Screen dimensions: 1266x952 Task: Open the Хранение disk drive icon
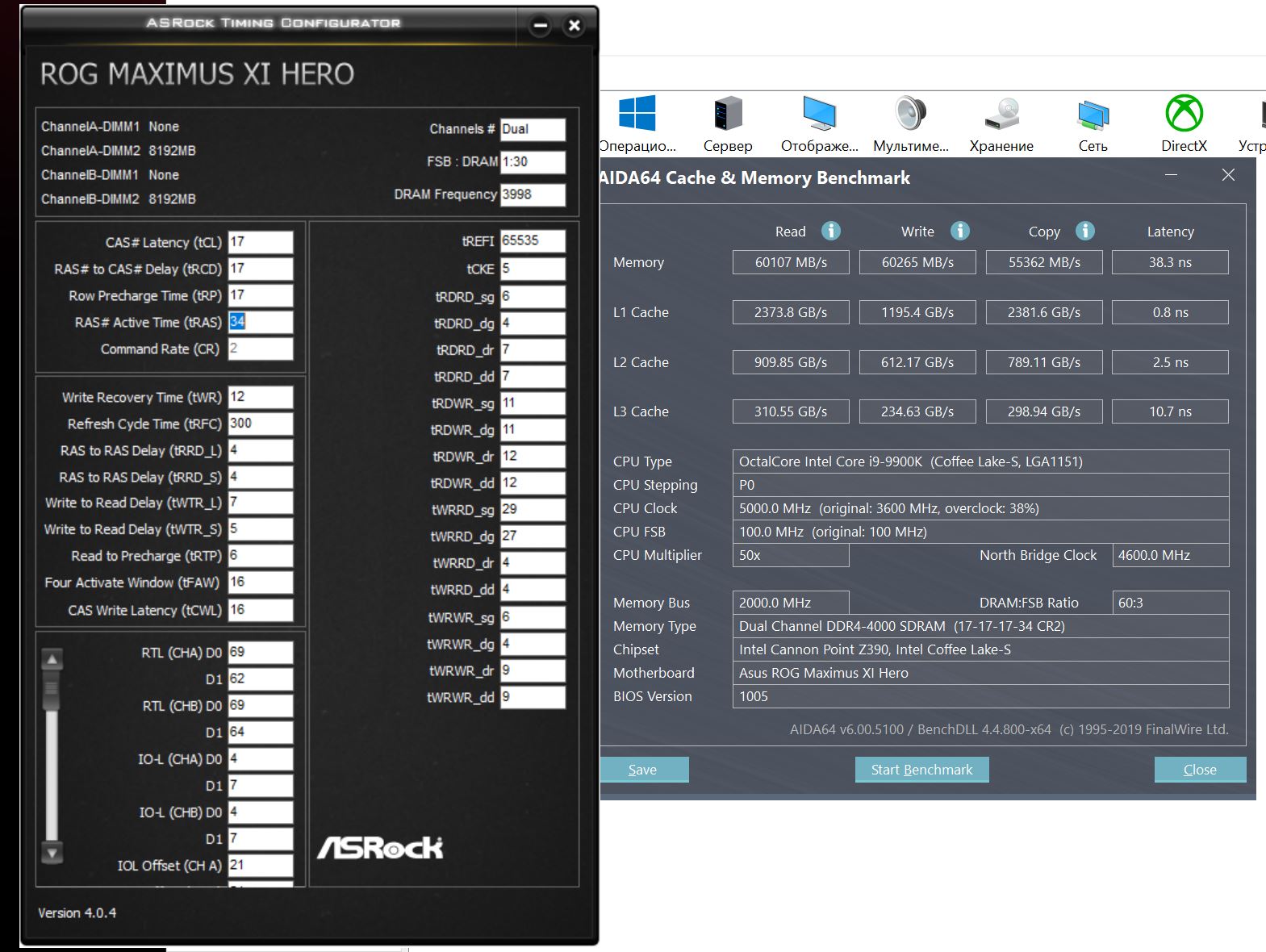[x=1001, y=113]
